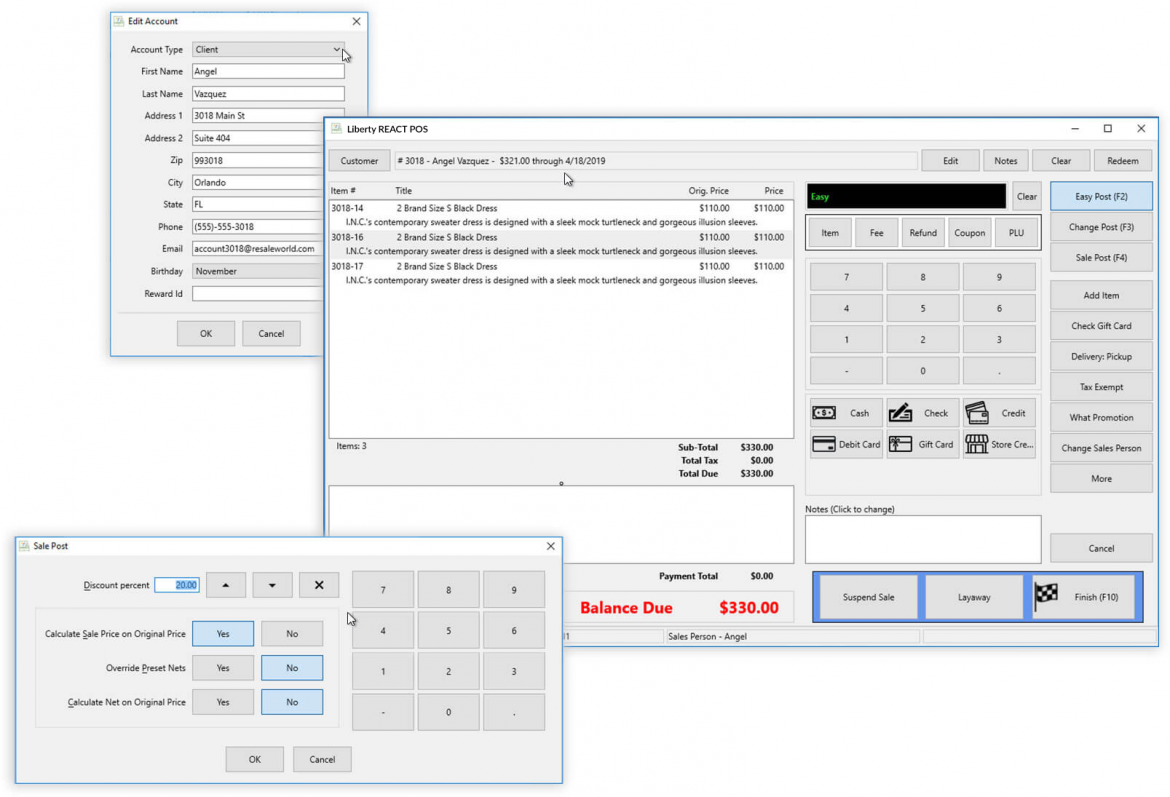Set Override Preset Nets to Yes

point(223,668)
